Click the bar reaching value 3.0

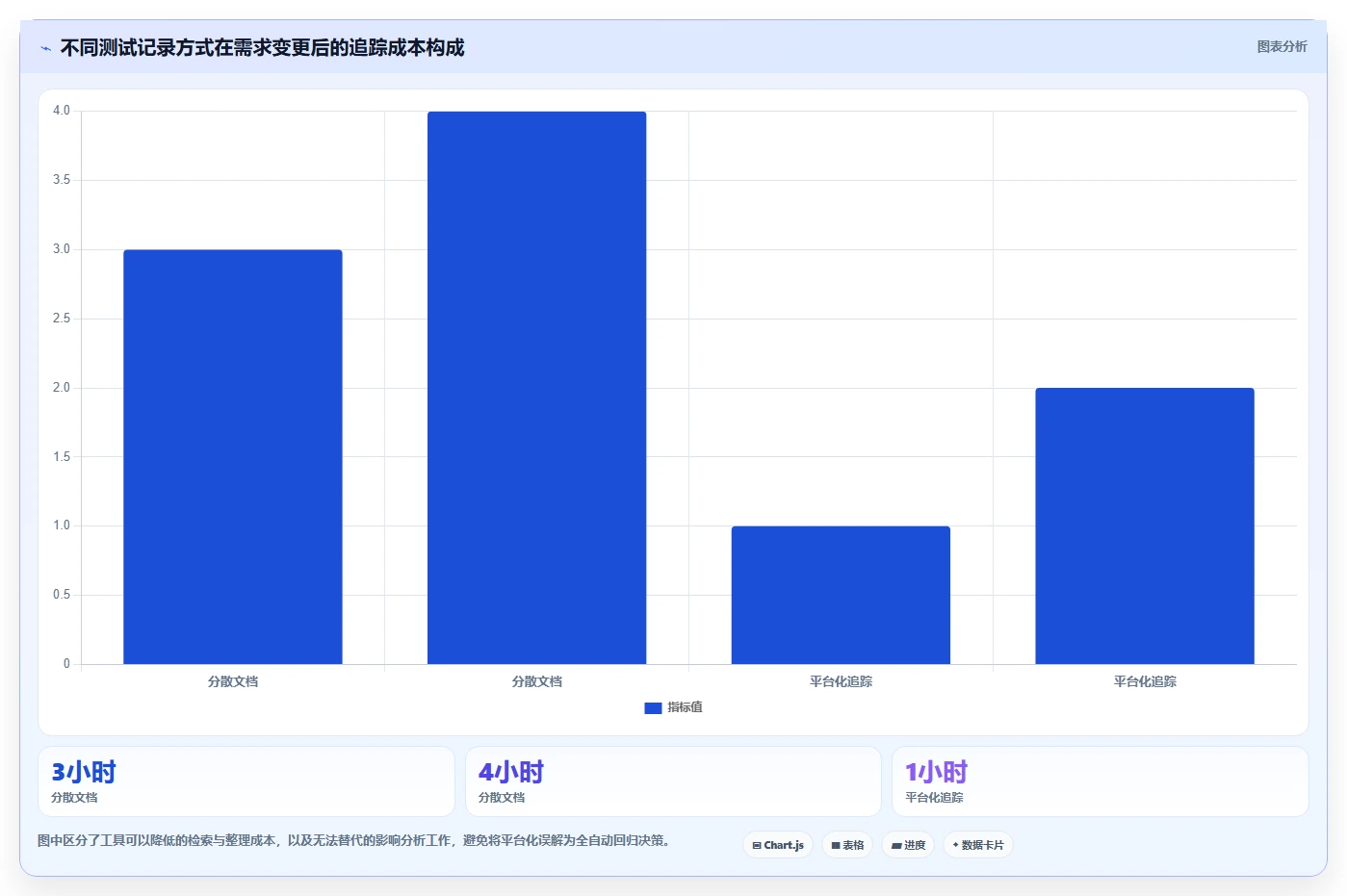233,457
